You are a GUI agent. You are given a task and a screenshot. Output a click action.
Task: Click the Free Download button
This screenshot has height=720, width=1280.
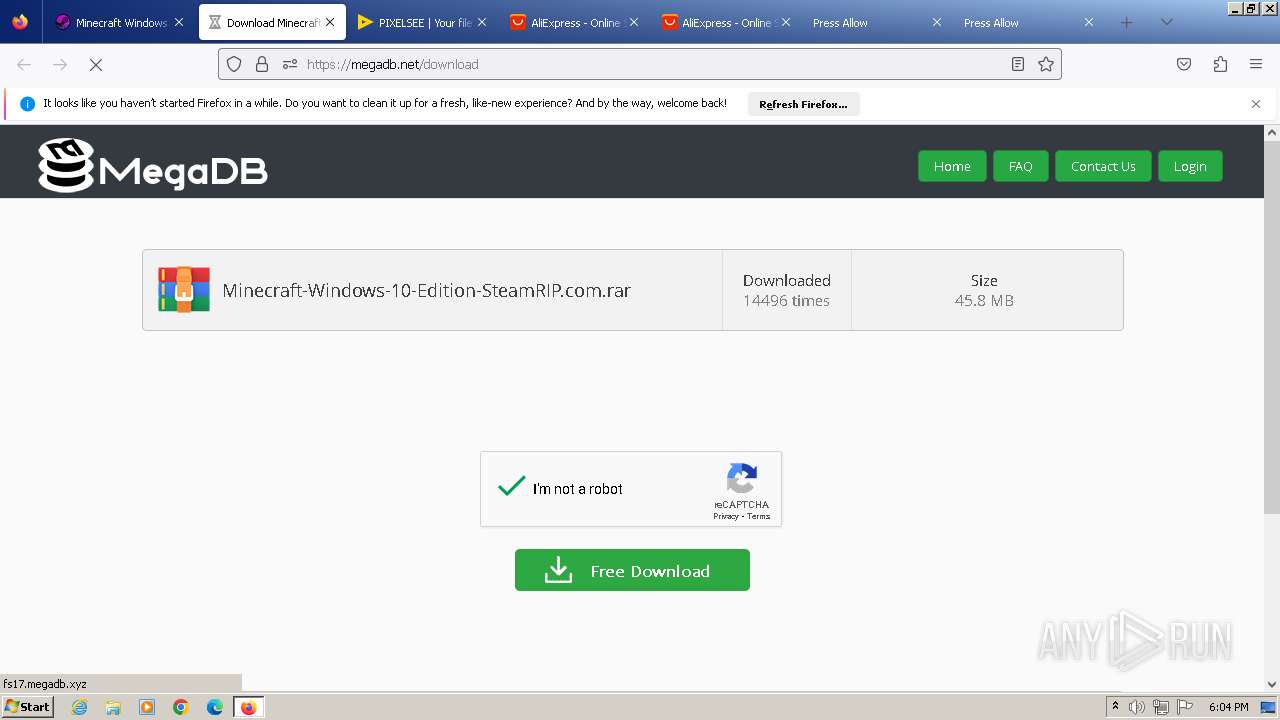632,570
